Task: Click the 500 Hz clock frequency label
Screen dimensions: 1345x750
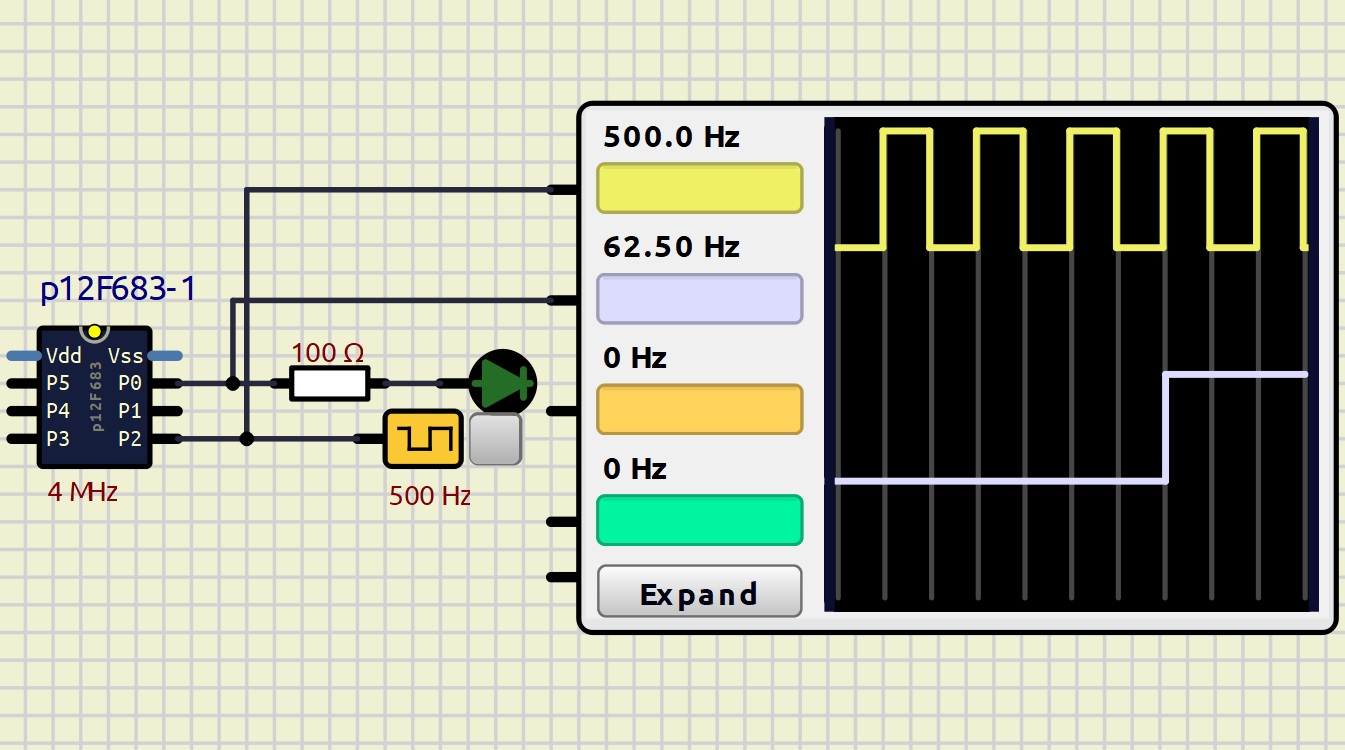Action: 429,496
